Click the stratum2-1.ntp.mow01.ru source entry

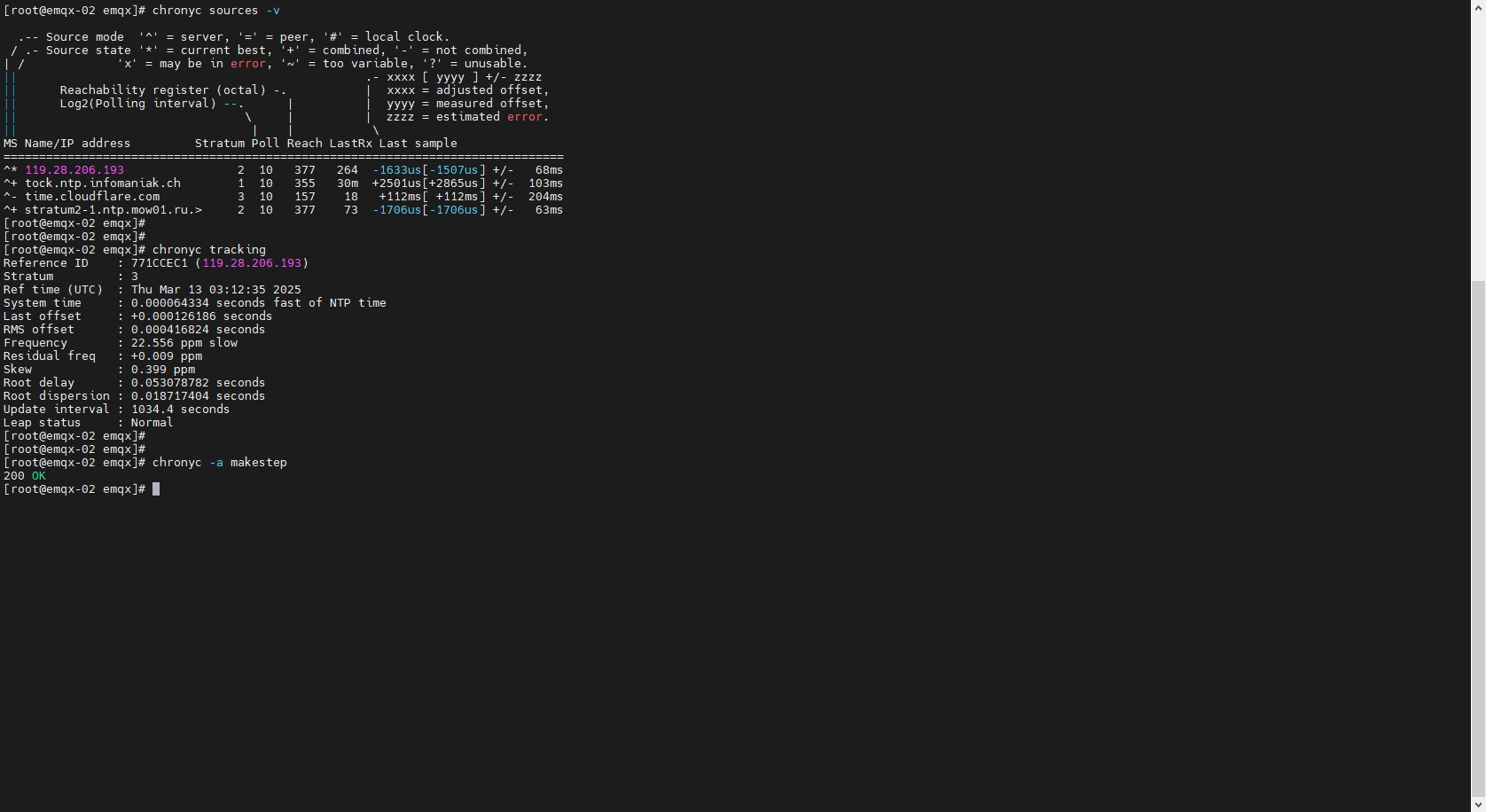click(x=113, y=210)
